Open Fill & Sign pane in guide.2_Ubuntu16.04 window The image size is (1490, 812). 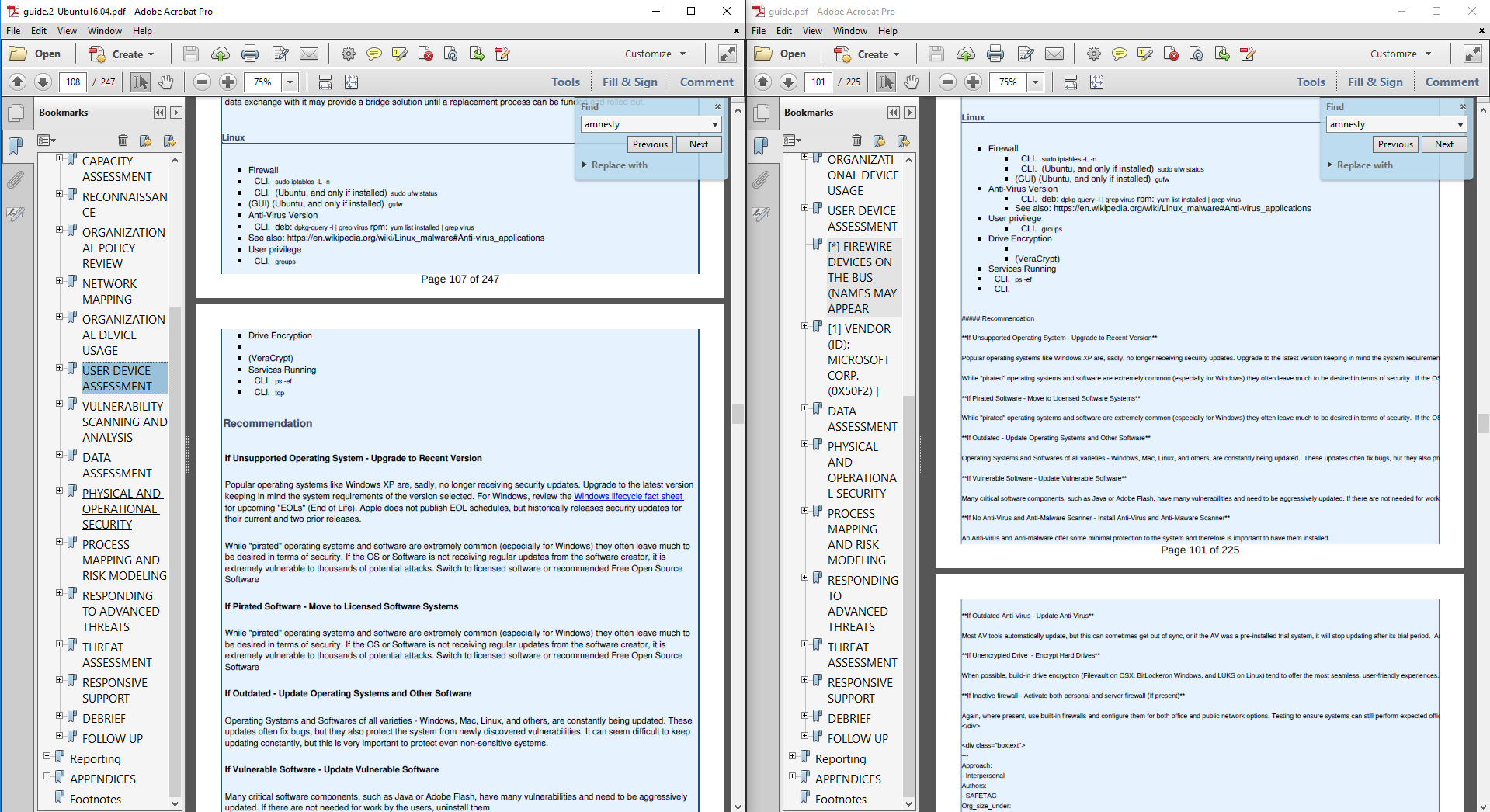[x=630, y=82]
